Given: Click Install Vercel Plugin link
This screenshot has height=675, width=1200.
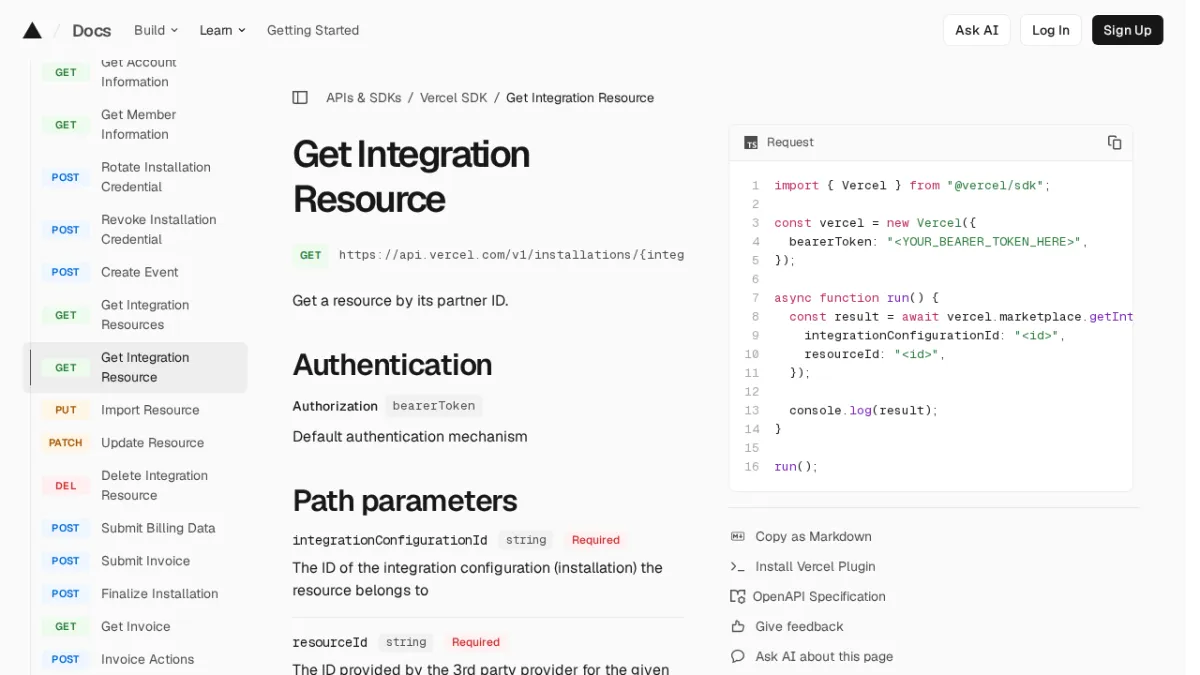Looking at the screenshot, I should pyautogui.click(x=815, y=567).
